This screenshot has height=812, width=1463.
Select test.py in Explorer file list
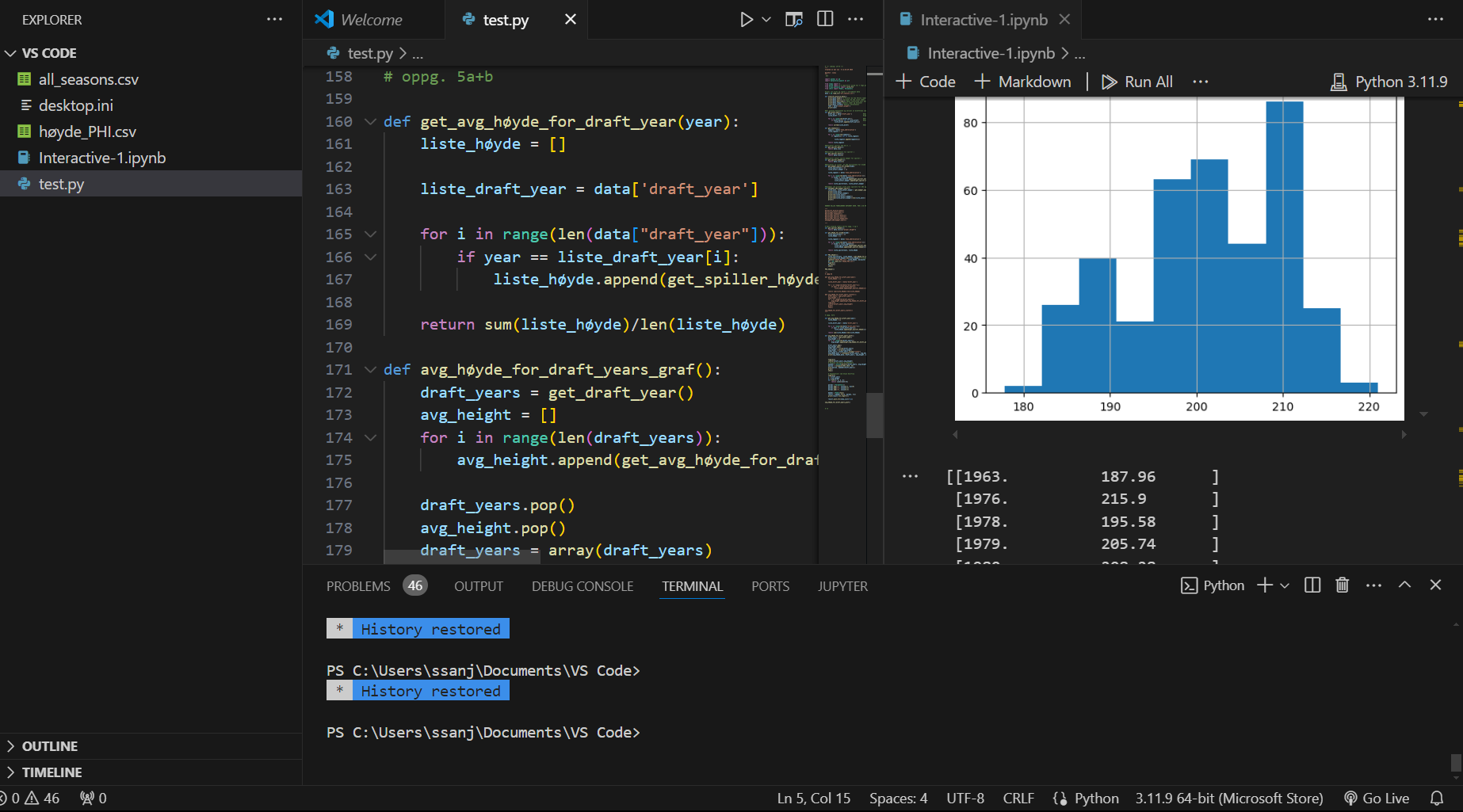151,184
